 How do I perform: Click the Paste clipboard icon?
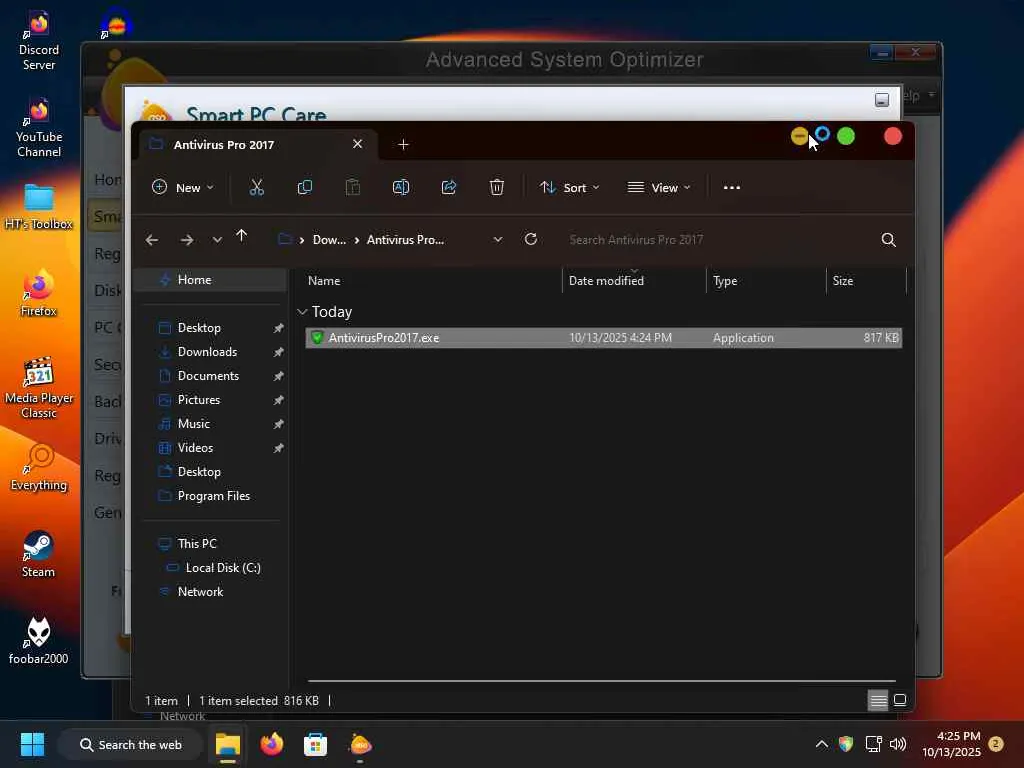pyautogui.click(x=353, y=187)
